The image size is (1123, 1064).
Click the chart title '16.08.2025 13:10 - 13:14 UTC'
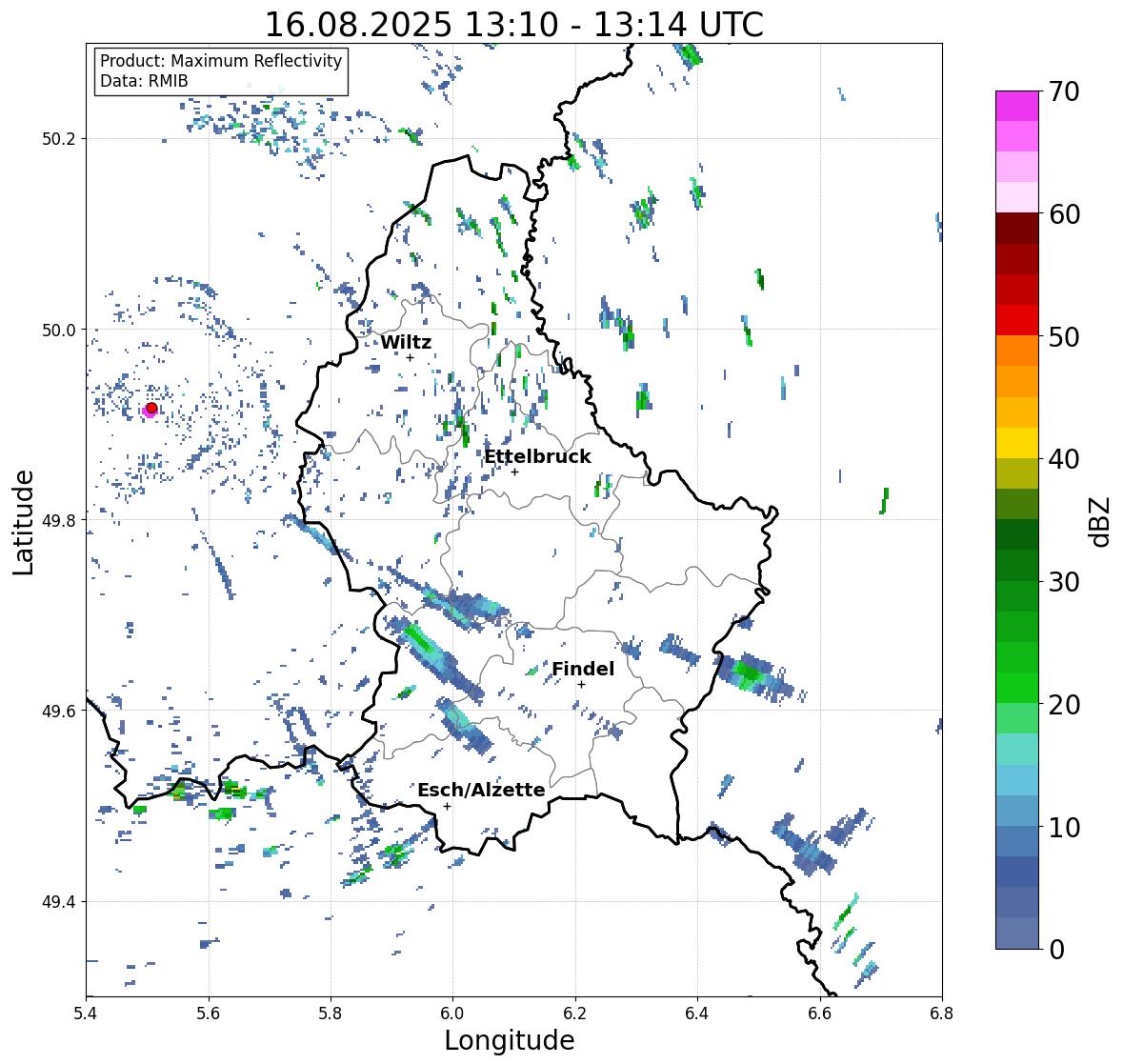click(x=514, y=25)
